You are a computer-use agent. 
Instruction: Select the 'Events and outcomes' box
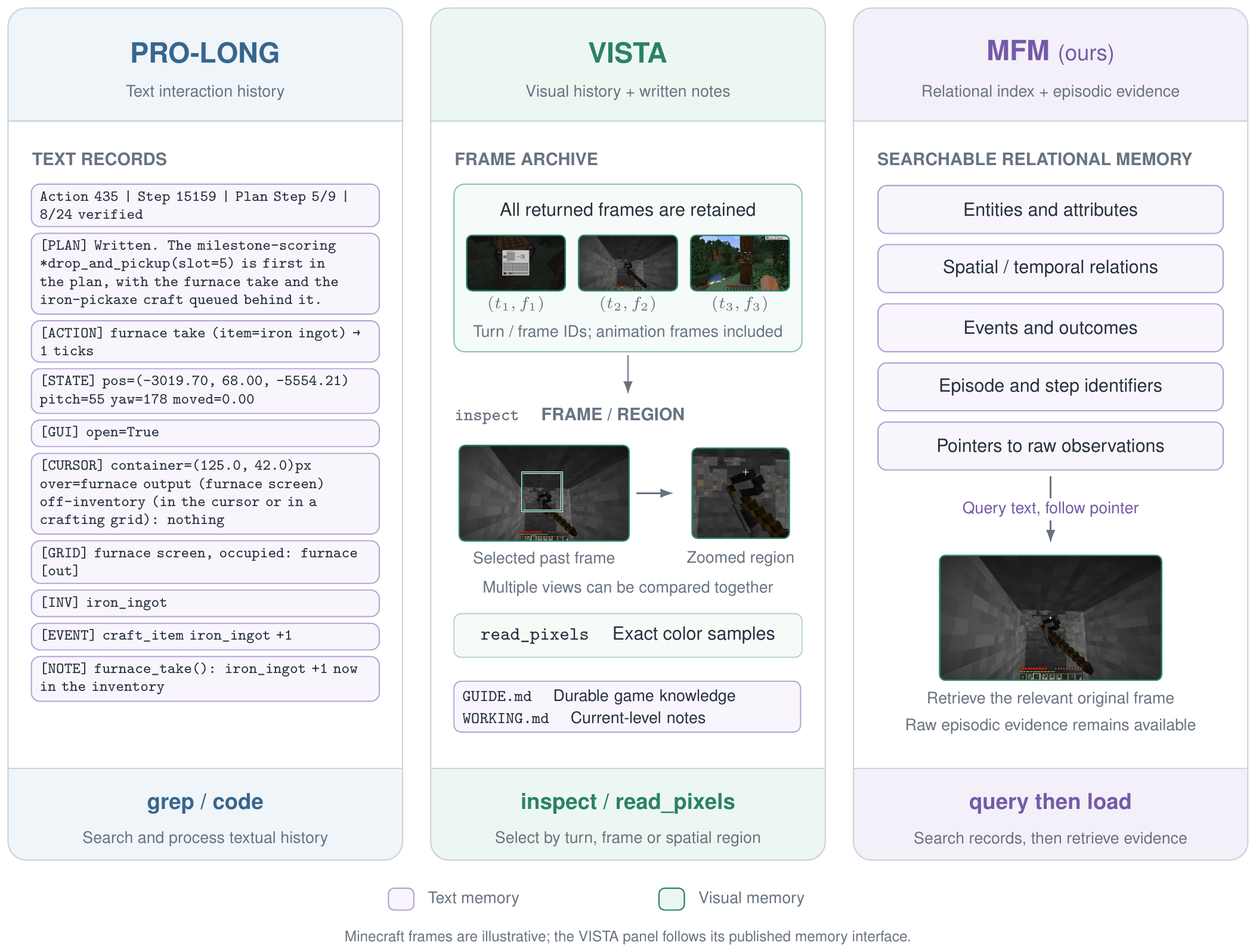tap(1050, 327)
